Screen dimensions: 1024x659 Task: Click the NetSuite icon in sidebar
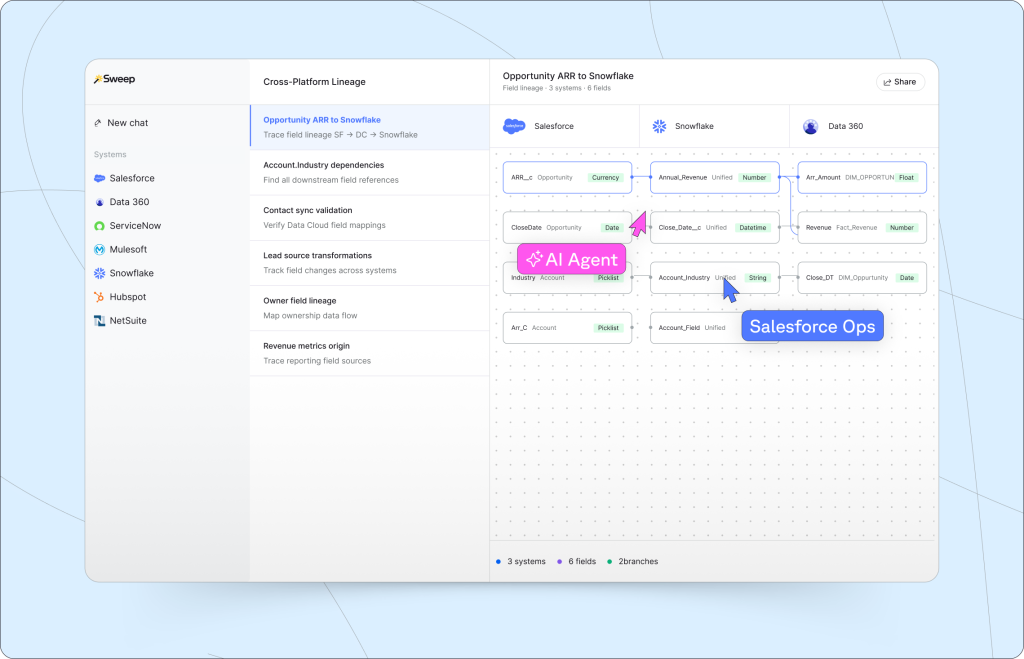[99, 321]
